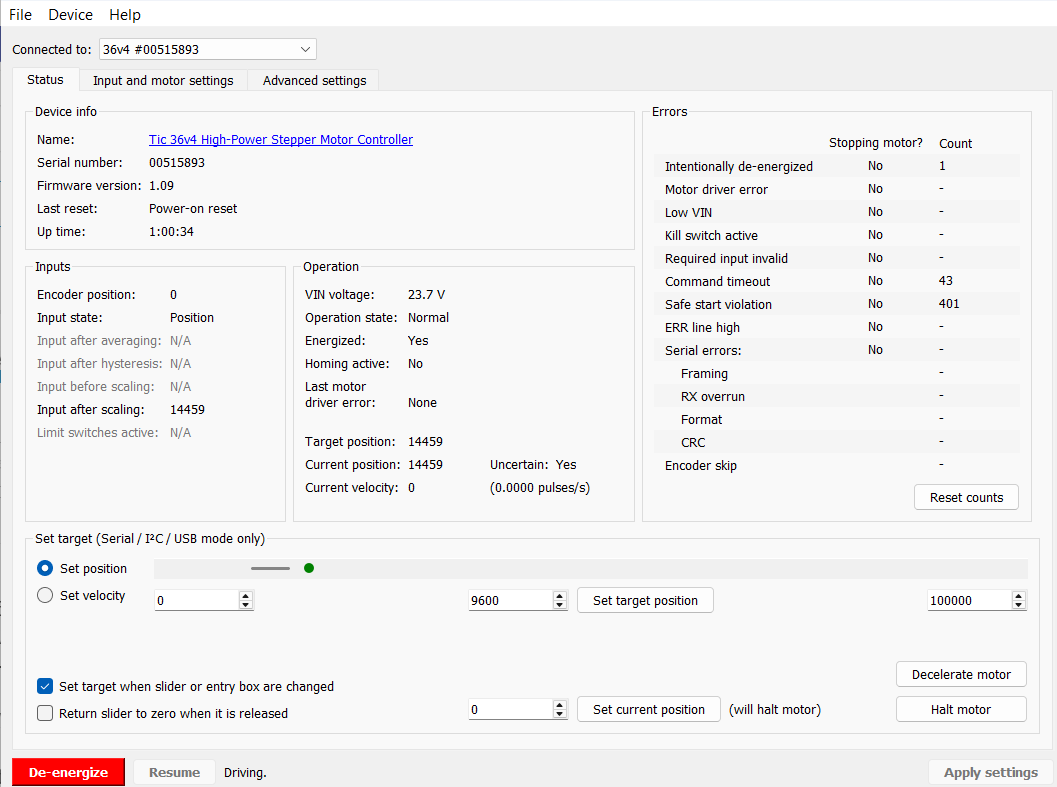Open the Help menu
Screen dimensions: 1057x787
125,15
